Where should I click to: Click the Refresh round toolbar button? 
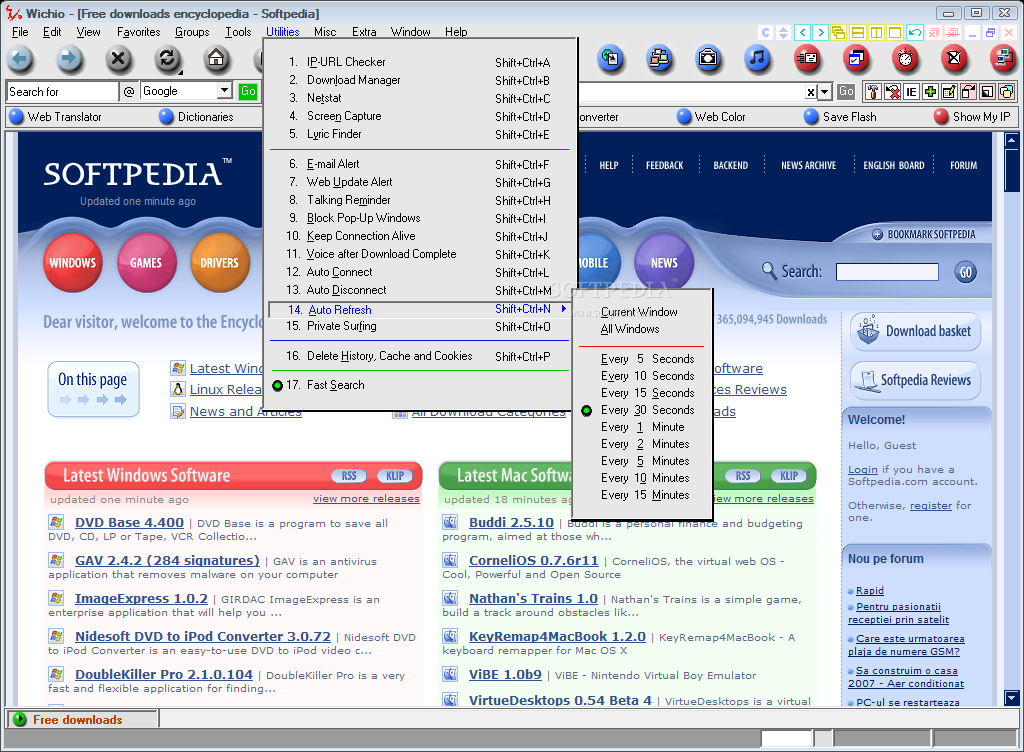pyautogui.click(x=168, y=59)
